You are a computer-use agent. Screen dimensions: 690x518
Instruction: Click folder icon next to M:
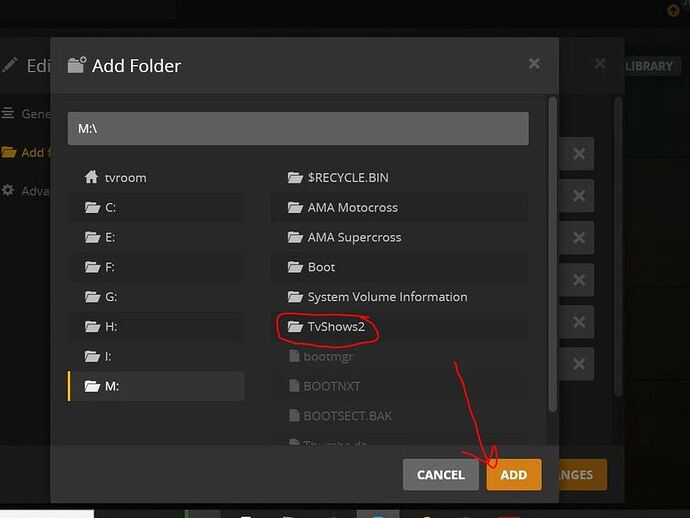click(92, 386)
